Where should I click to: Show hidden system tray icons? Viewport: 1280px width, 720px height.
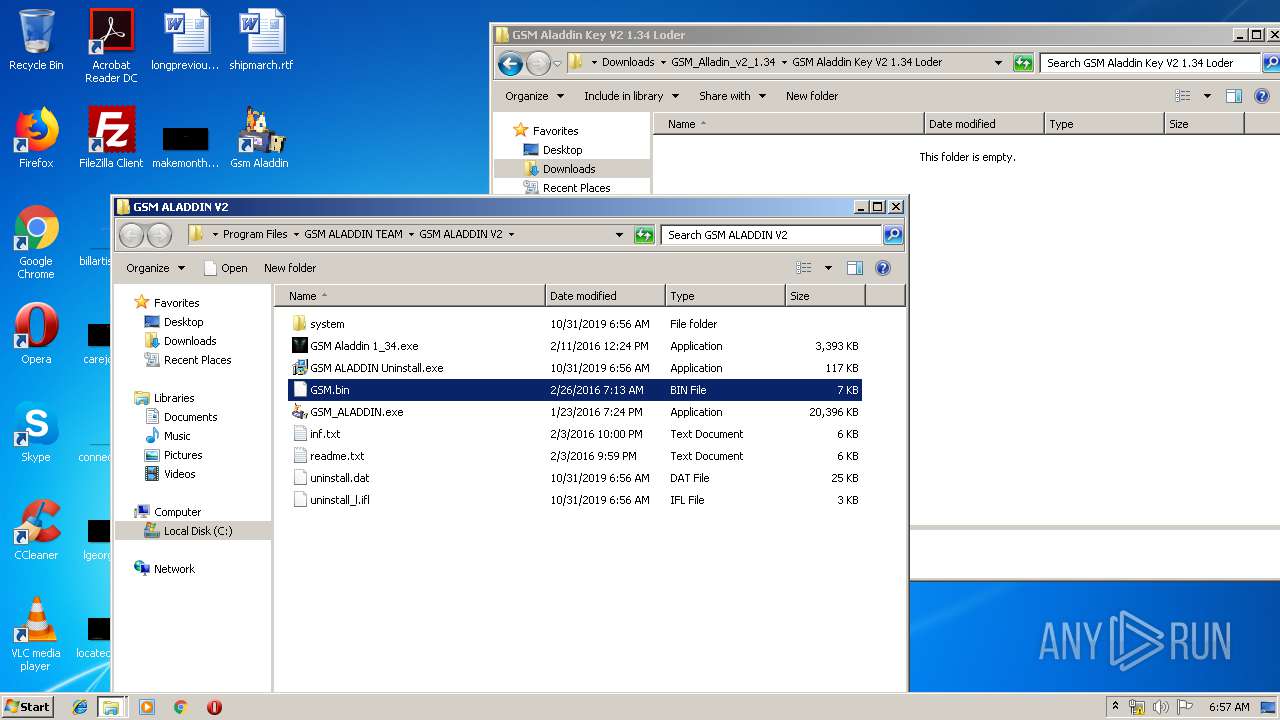pos(1115,707)
